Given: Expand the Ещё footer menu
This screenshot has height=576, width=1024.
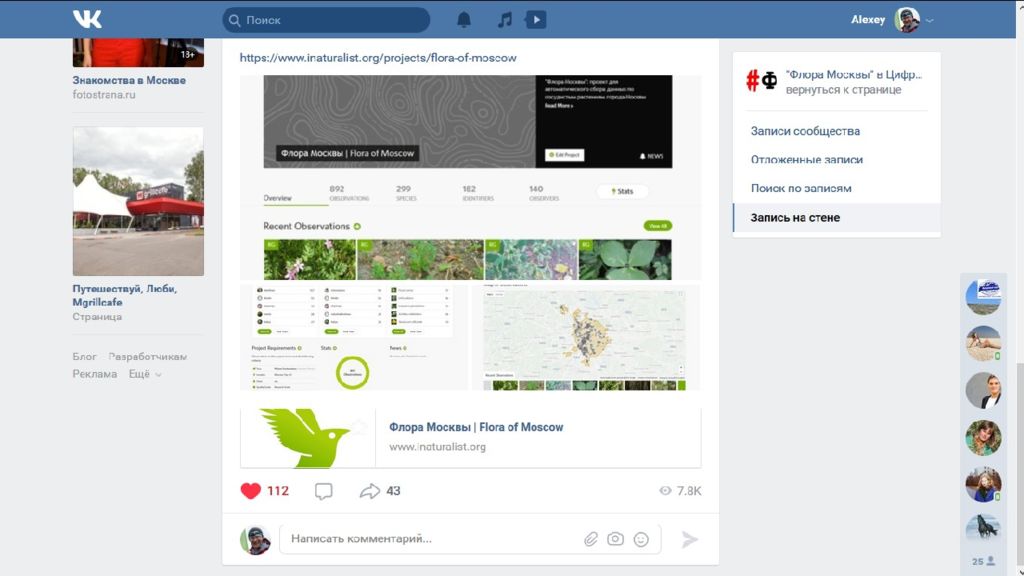Looking at the screenshot, I should point(145,374).
